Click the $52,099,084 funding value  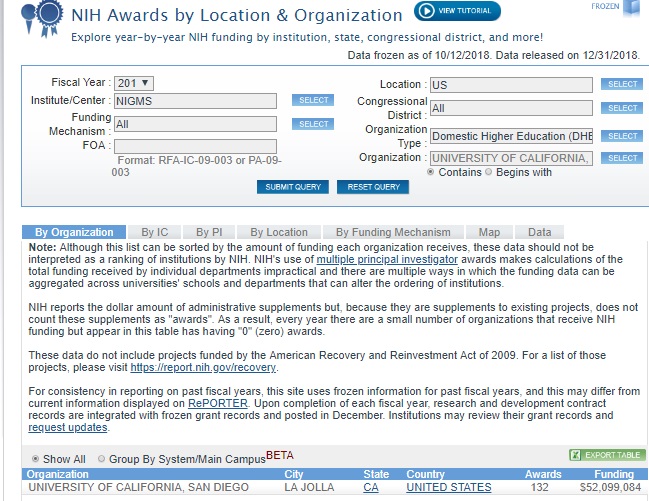point(610,487)
